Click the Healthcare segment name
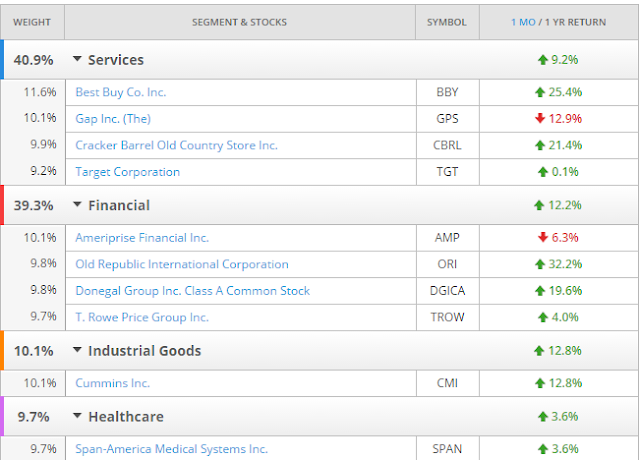 (126, 417)
